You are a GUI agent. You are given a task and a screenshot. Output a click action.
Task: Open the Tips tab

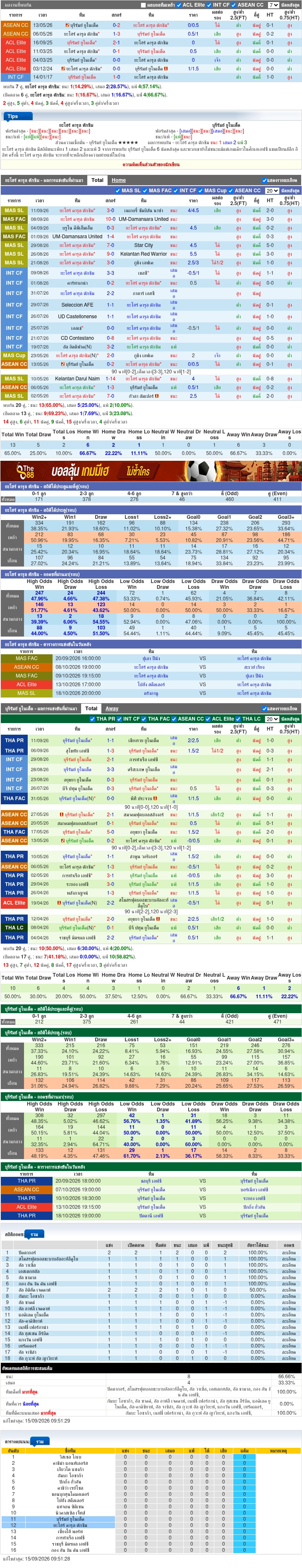[x=13, y=116]
